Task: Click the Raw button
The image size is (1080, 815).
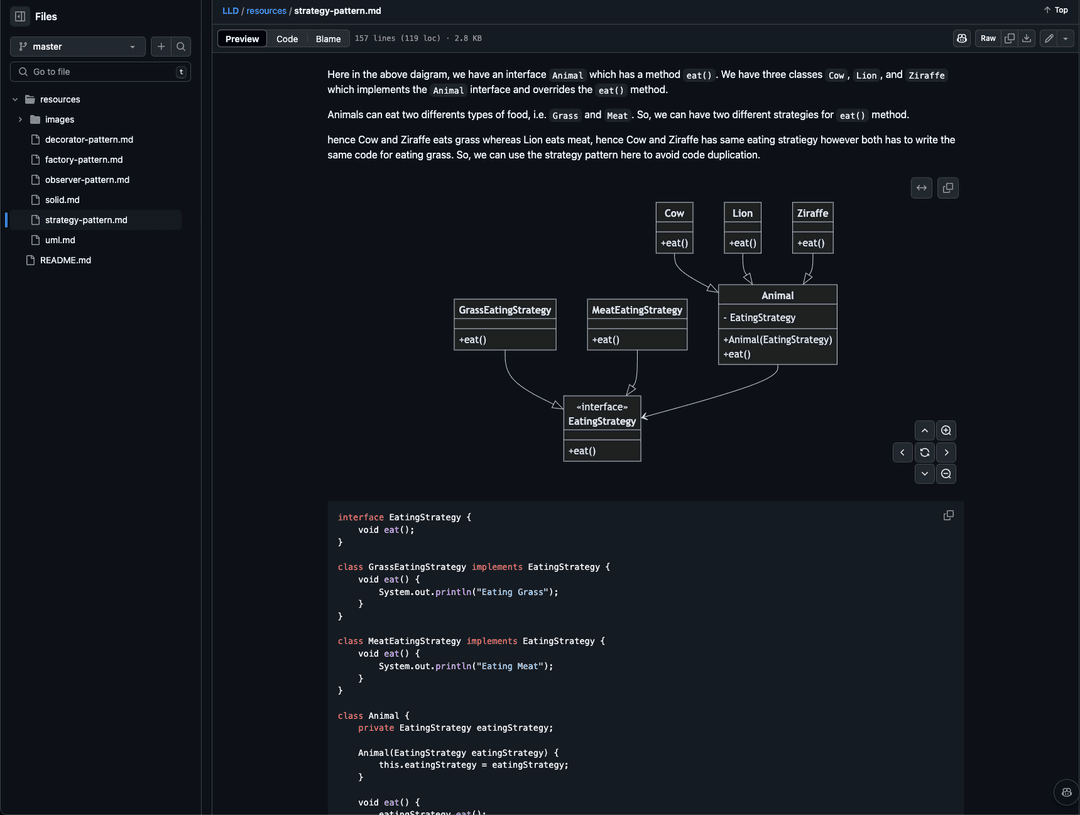Action: click(x=988, y=38)
